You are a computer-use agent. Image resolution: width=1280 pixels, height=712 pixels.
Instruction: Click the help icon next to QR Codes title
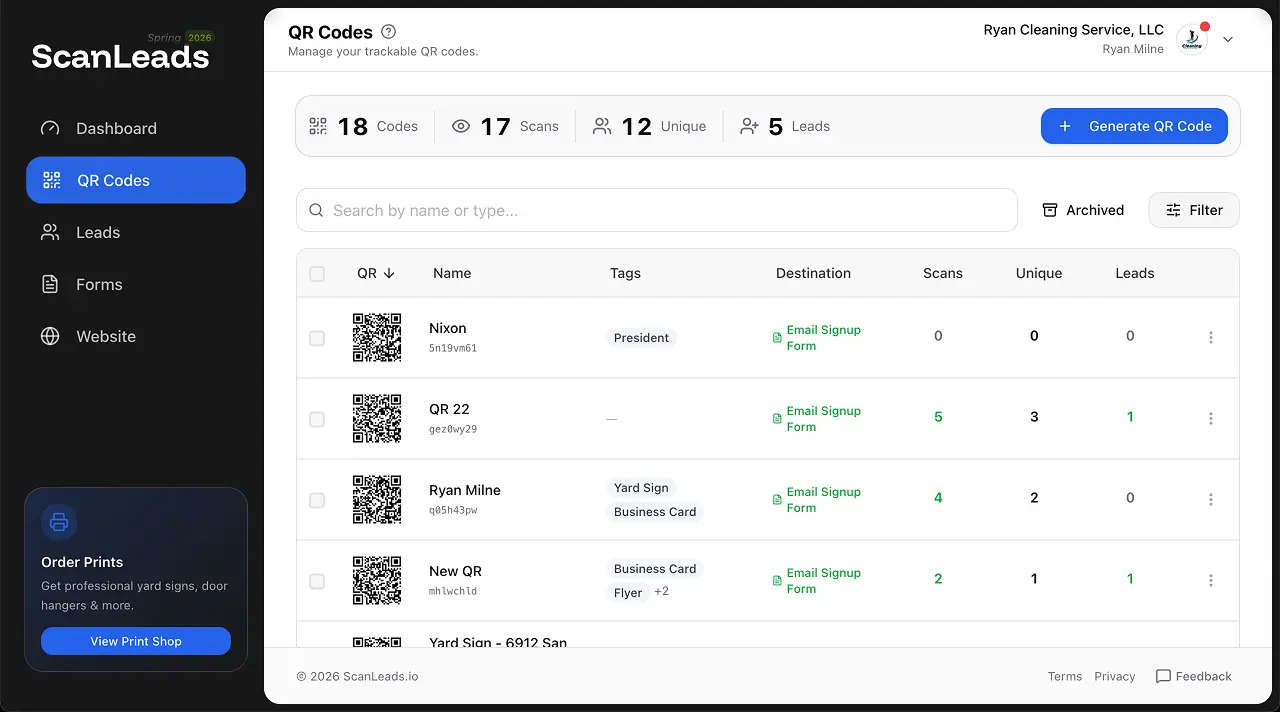click(x=388, y=31)
